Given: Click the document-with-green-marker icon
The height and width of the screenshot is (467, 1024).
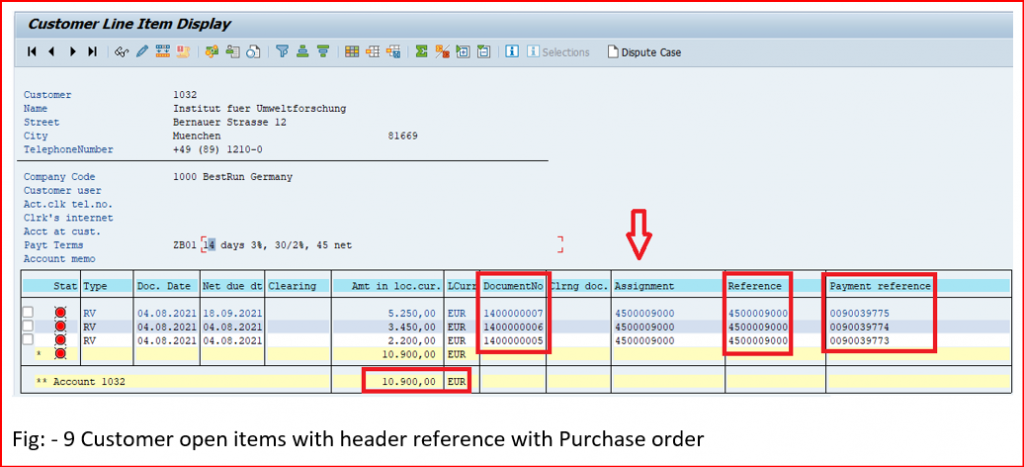Looking at the screenshot, I should coord(232,52).
